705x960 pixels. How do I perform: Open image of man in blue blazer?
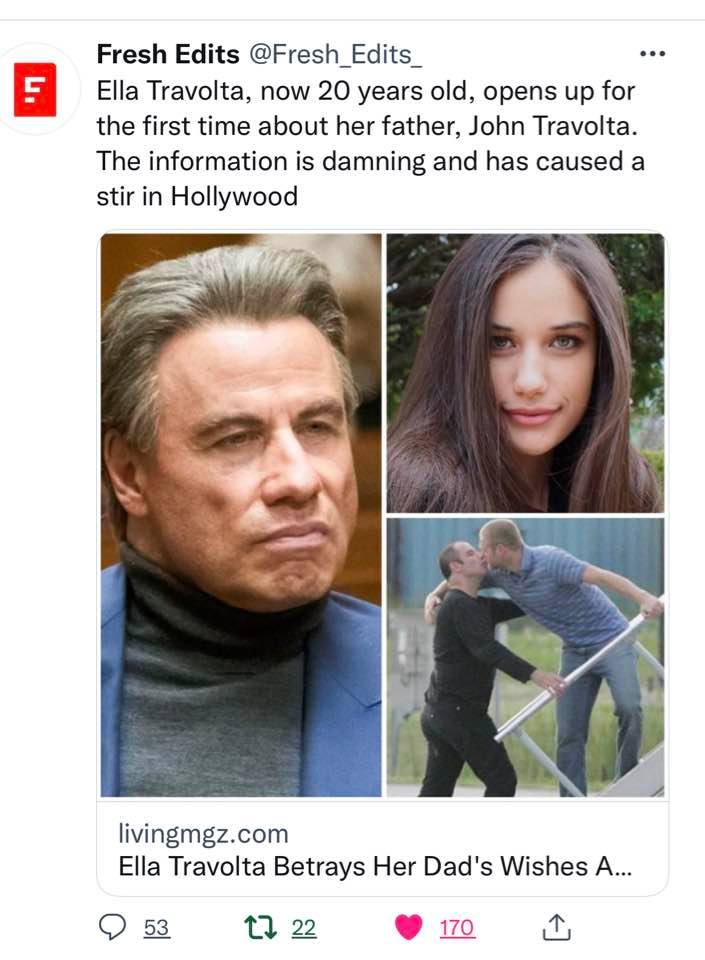(x=241, y=515)
